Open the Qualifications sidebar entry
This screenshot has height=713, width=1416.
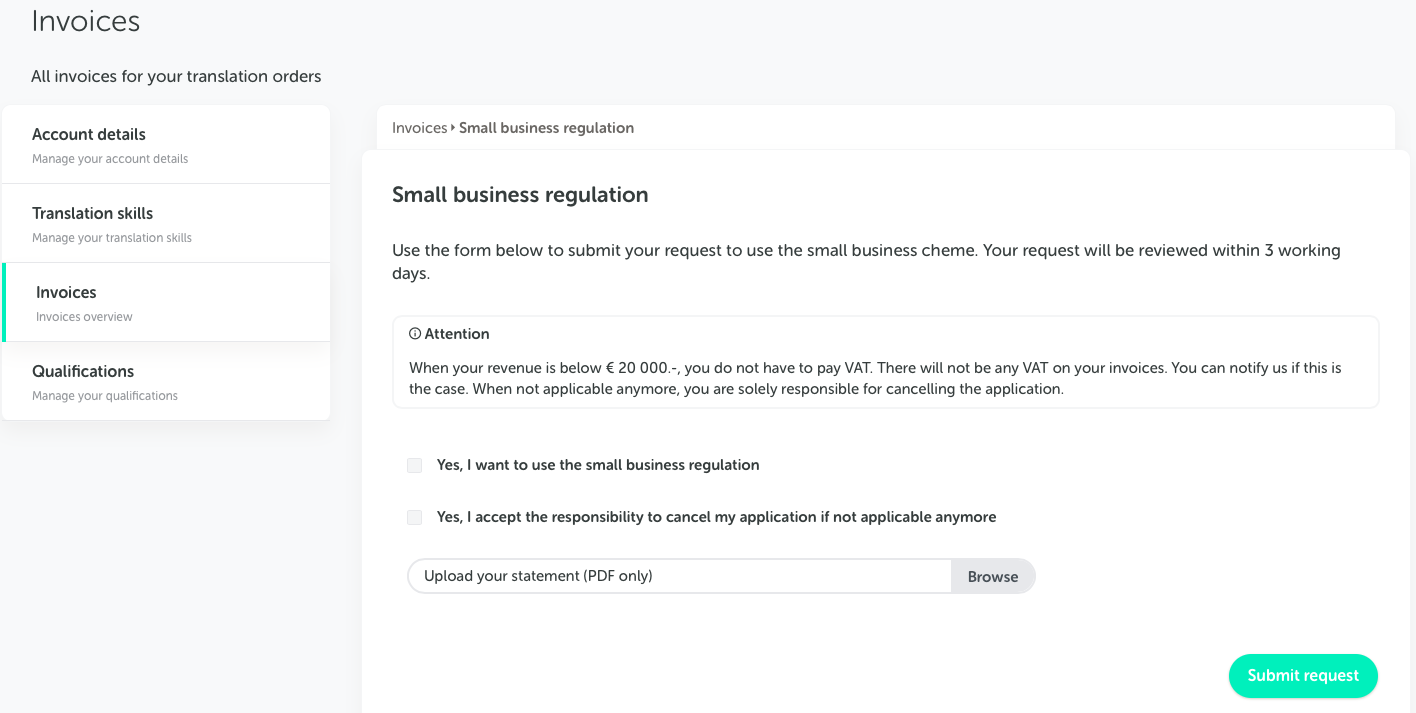(166, 382)
